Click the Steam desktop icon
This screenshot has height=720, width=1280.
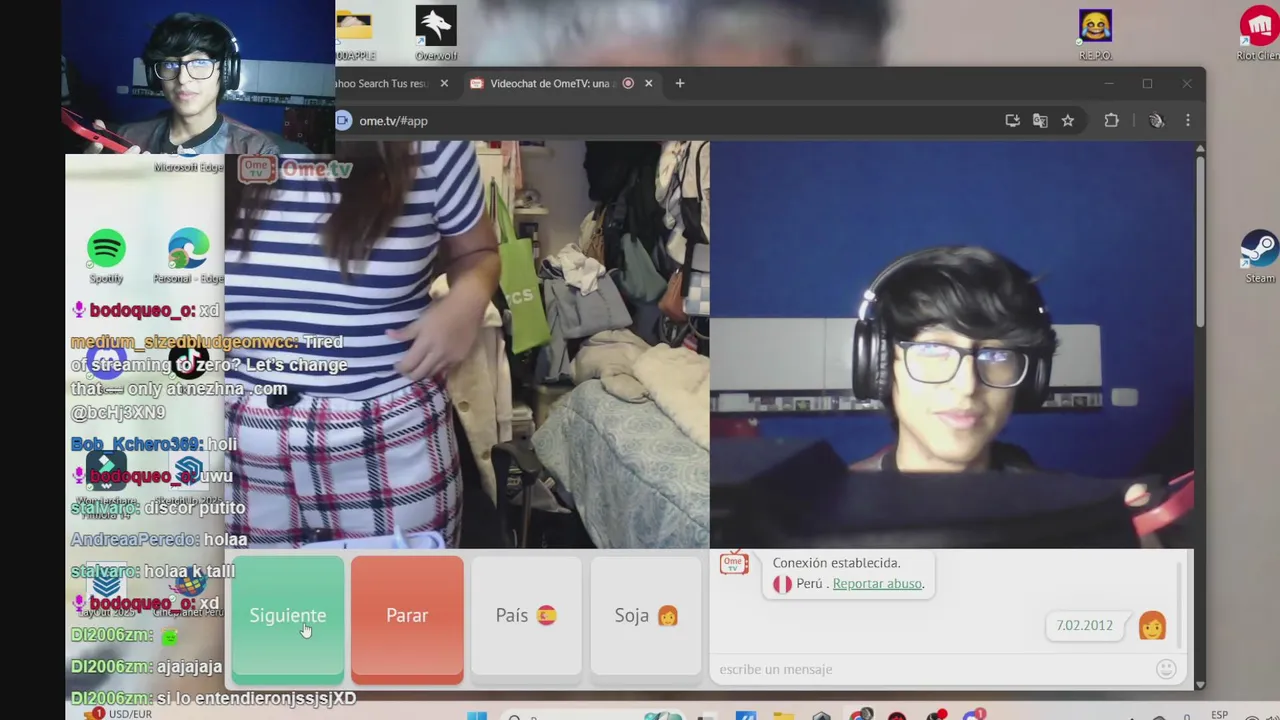(x=1260, y=258)
